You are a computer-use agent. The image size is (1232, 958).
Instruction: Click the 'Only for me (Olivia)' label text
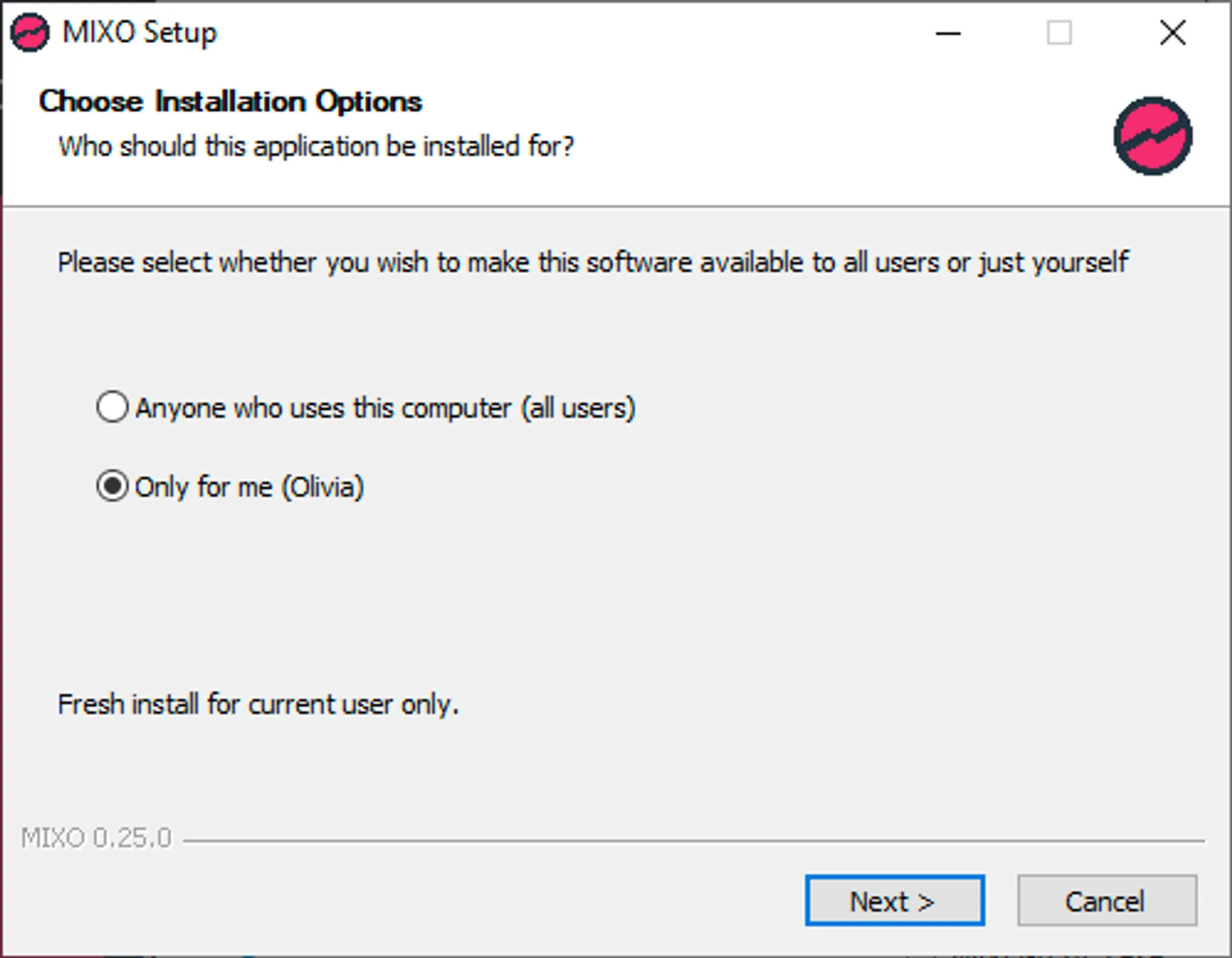[x=249, y=487]
